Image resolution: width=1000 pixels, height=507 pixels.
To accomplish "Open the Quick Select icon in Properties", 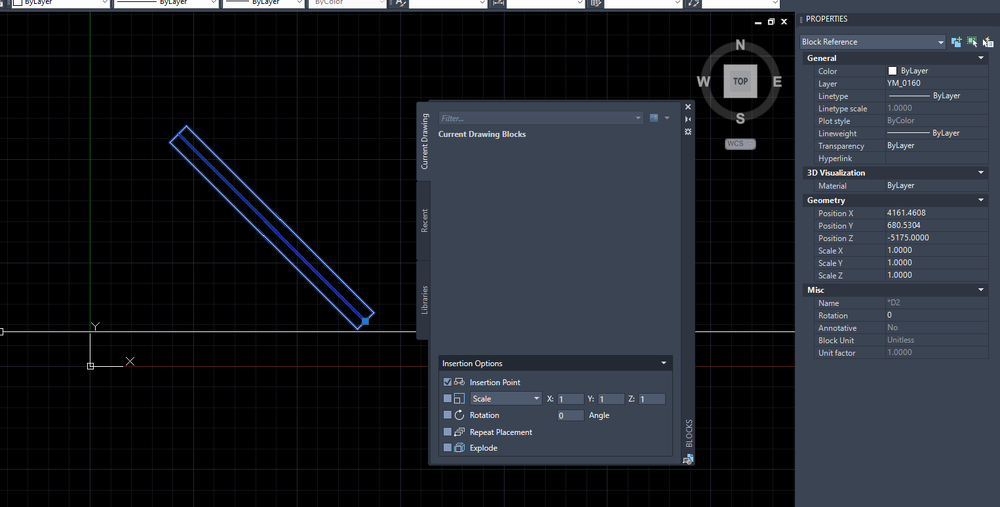I will pos(988,42).
